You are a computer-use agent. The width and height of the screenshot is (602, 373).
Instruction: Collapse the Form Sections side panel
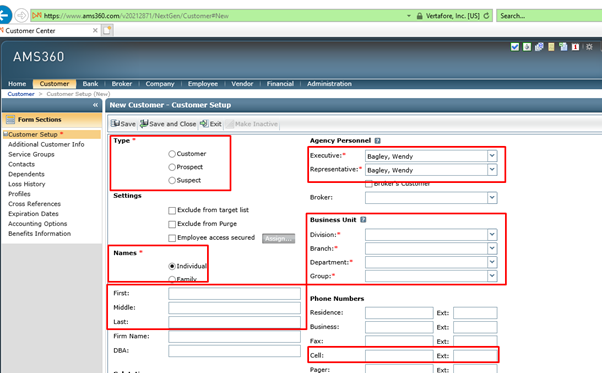95,105
